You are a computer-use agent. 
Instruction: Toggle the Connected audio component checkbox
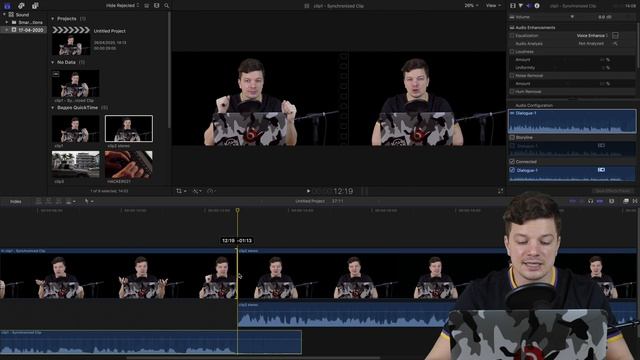pyautogui.click(x=512, y=162)
